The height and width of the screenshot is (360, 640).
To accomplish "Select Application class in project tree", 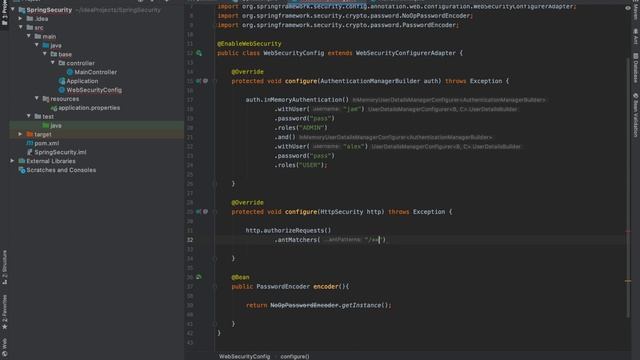I will click(x=82, y=81).
